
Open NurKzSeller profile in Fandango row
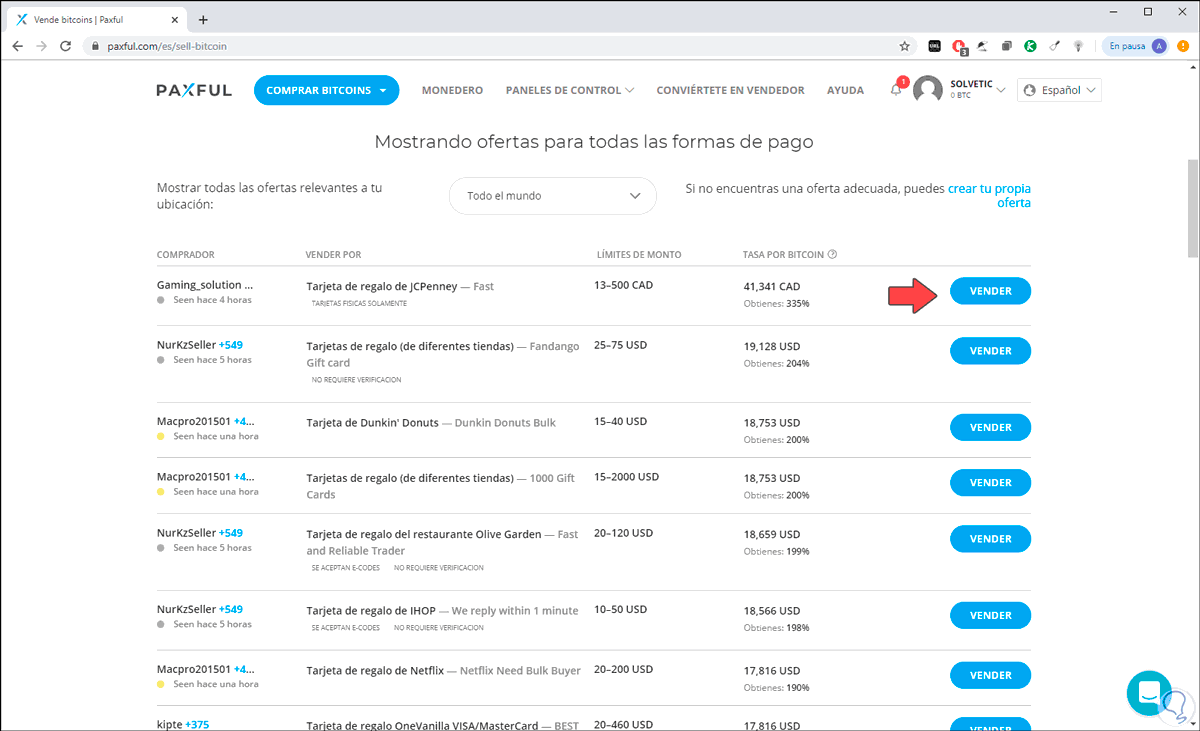pyautogui.click(x=186, y=345)
